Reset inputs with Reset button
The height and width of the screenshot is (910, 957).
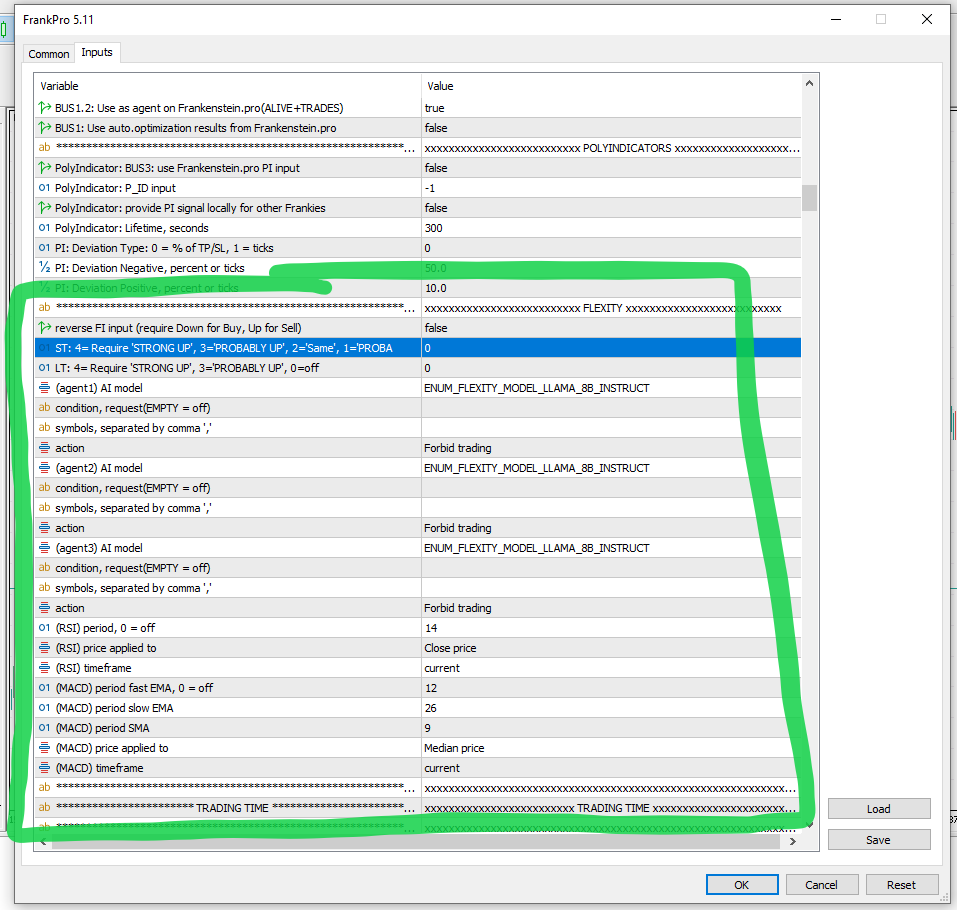click(901, 885)
